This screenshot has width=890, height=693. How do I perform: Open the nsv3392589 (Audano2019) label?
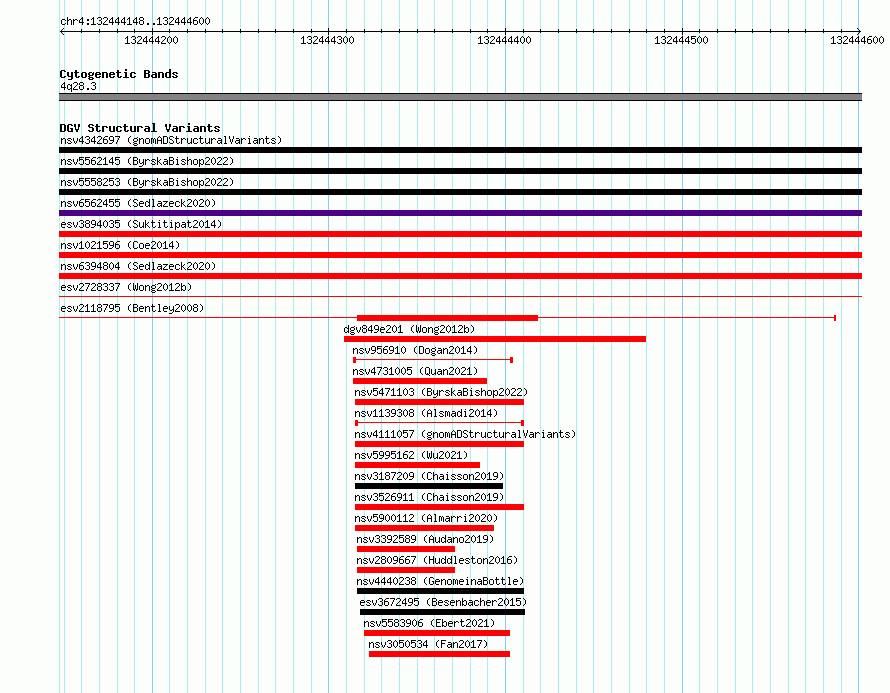tap(425, 539)
